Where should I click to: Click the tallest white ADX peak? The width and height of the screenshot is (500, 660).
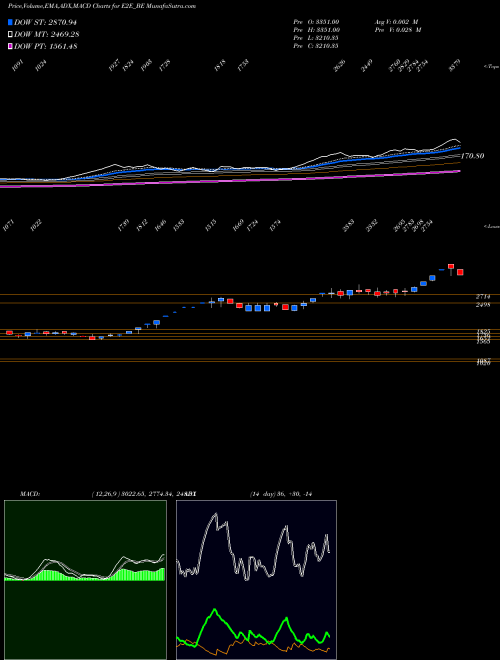click(x=216, y=514)
